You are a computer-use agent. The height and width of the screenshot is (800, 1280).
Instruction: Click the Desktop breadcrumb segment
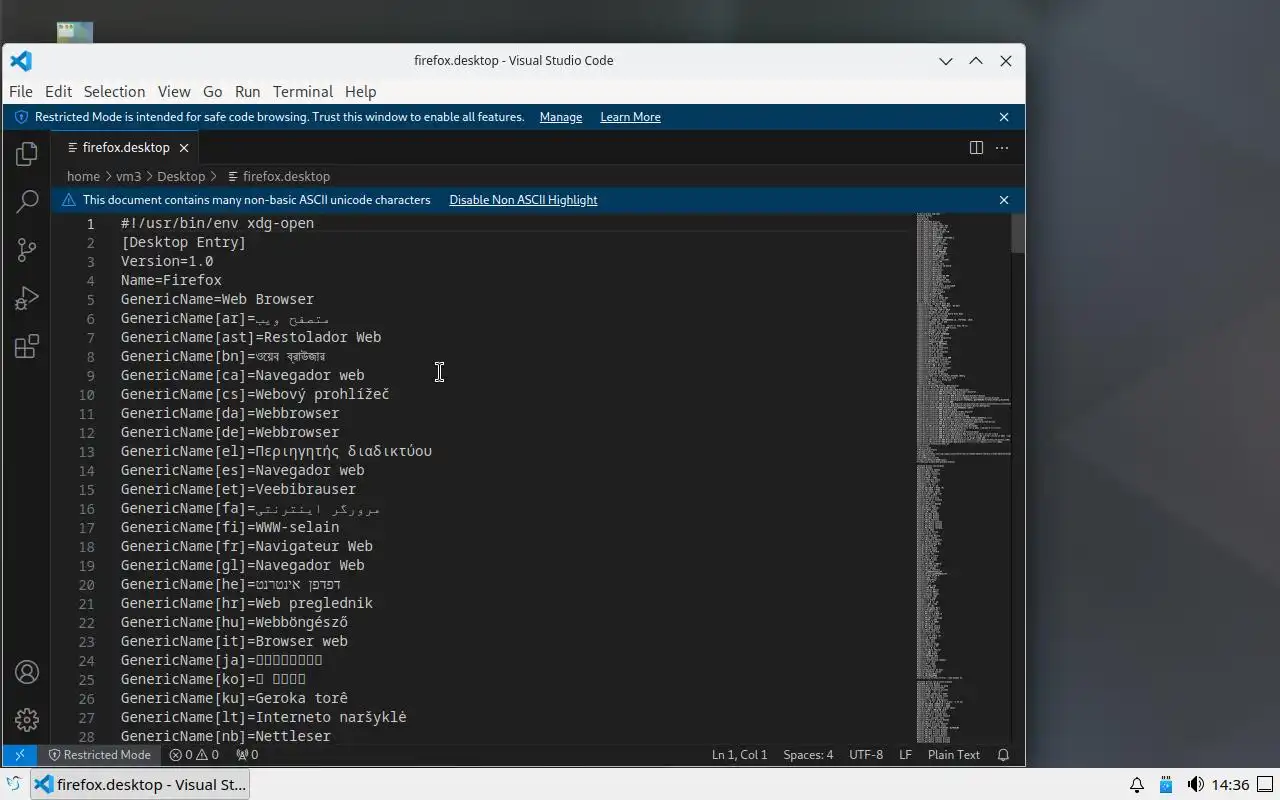pyautogui.click(x=181, y=176)
